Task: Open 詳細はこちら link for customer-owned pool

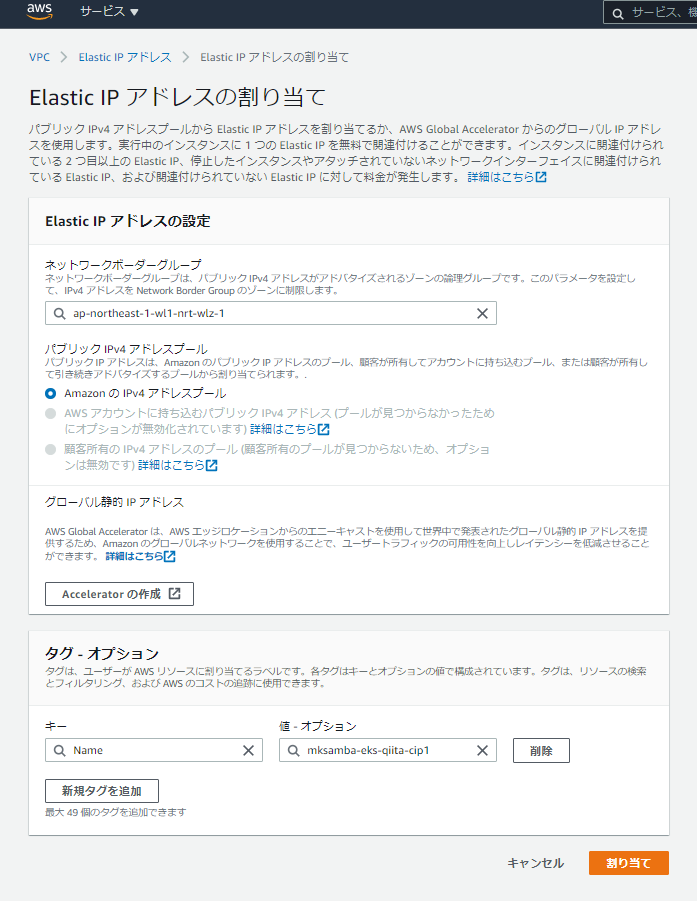Action: coord(178,465)
